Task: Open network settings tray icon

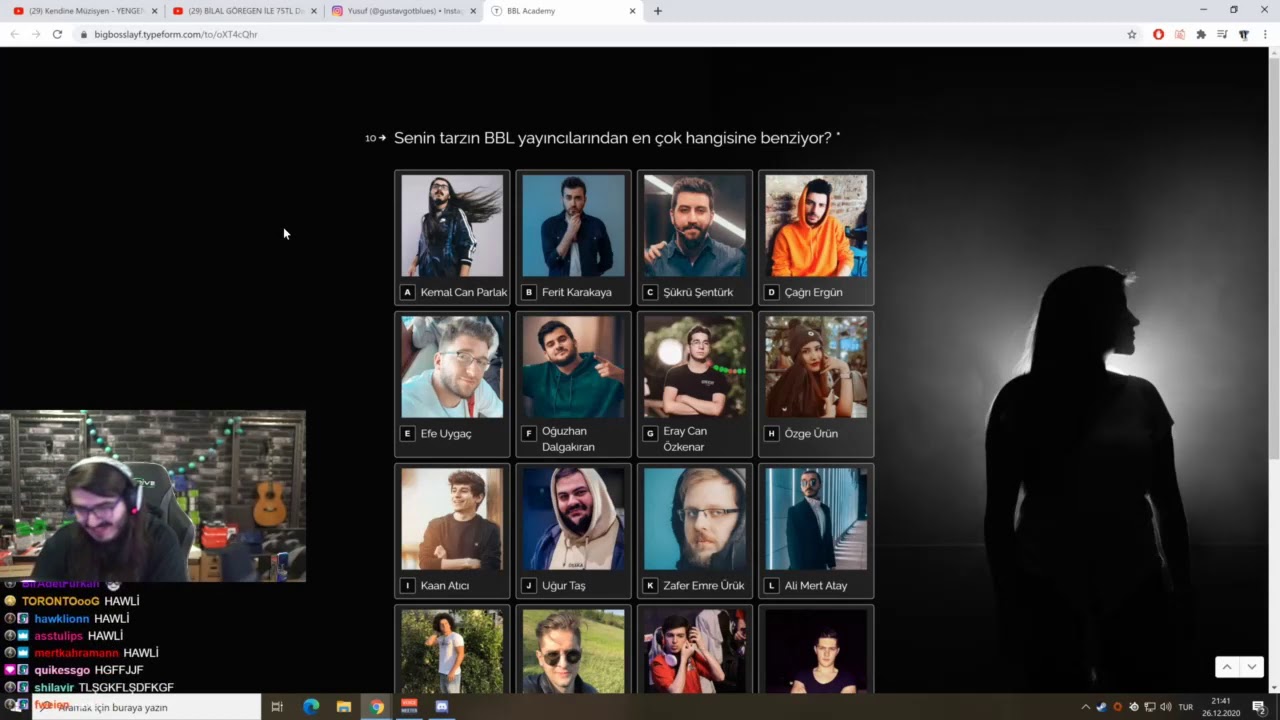Action: pyautogui.click(x=1150, y=707)
